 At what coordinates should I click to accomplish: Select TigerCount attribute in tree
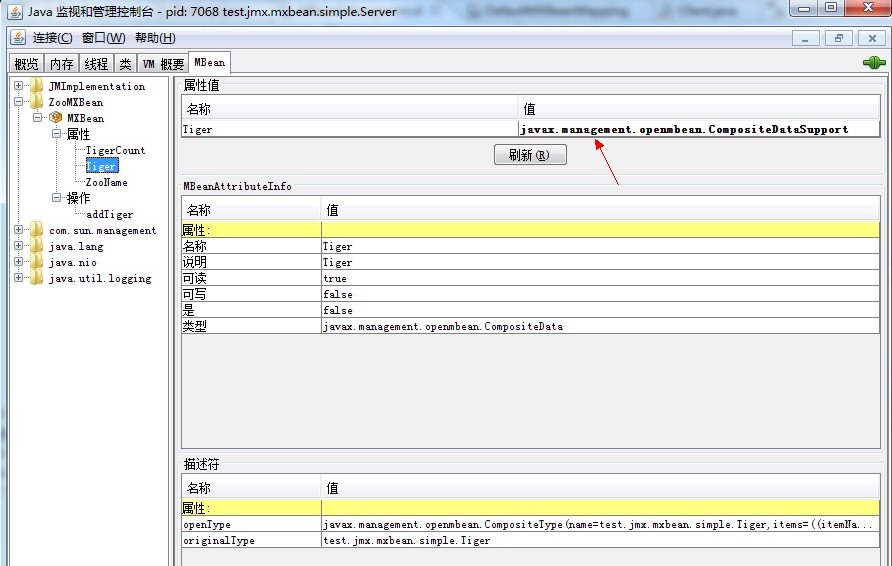click(115, 150)
